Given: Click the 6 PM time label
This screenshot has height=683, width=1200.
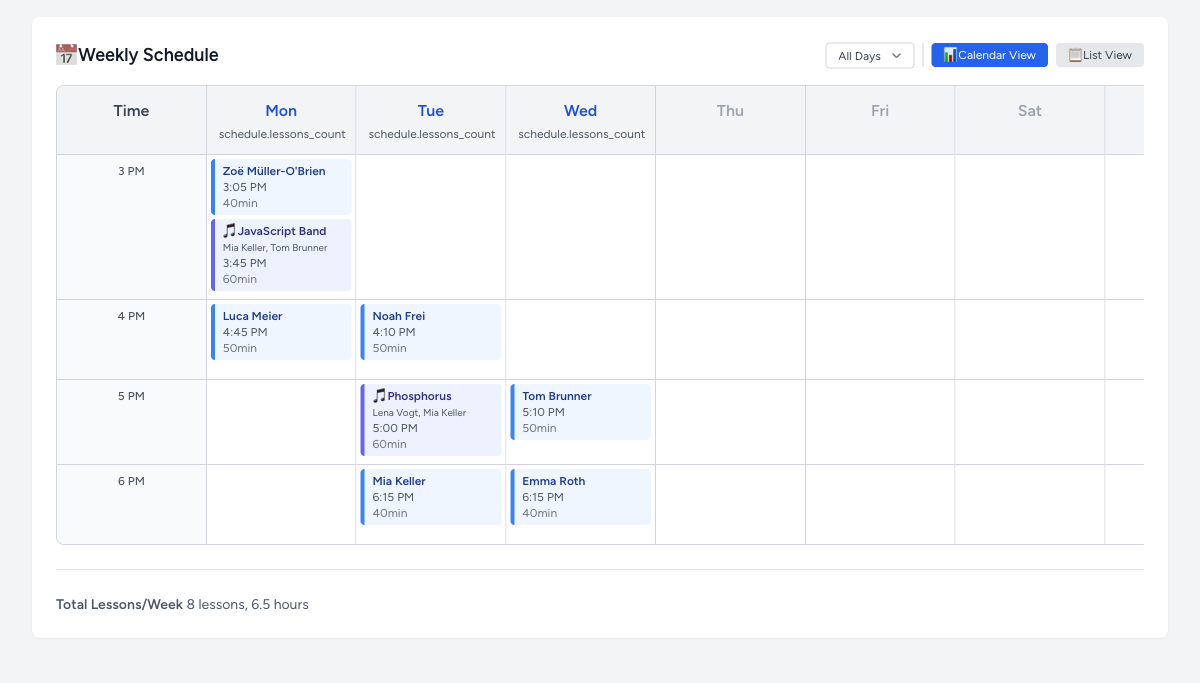Looking at the screenshot, I should tap(131, 481).
